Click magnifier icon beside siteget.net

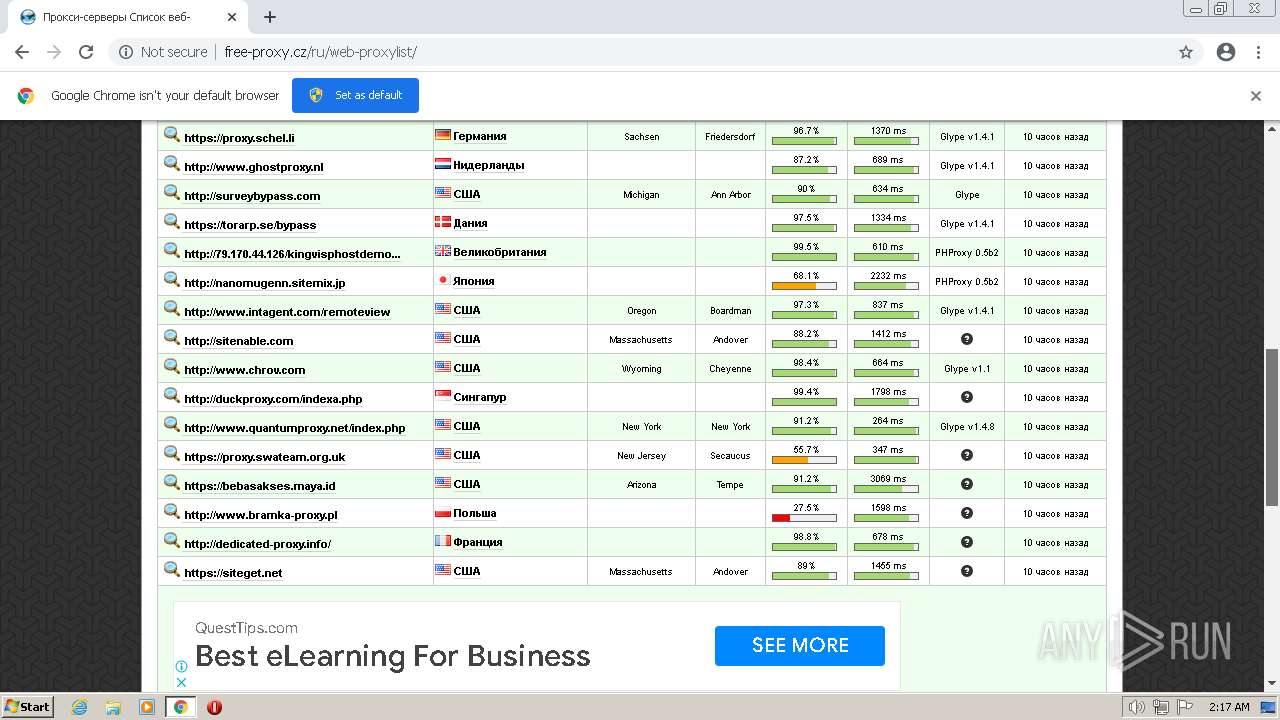172,570
